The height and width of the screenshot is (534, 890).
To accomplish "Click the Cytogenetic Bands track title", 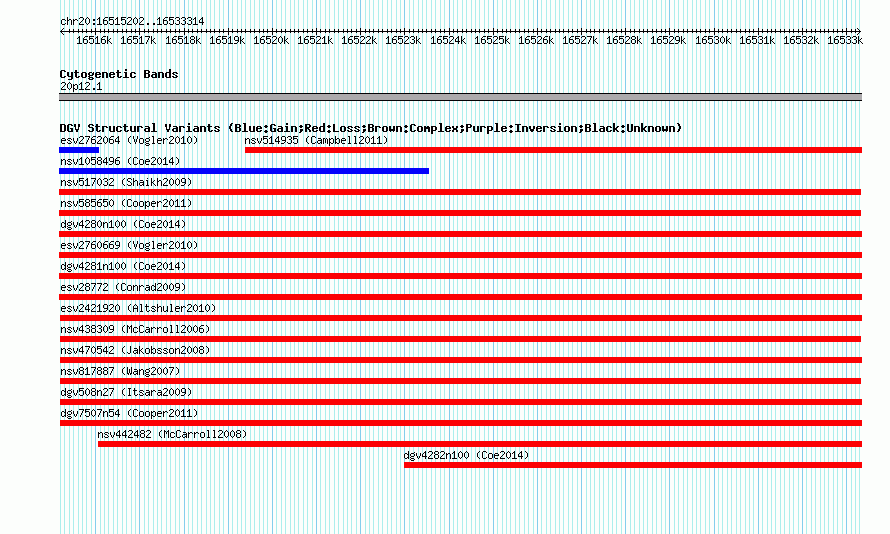I will coord(119,74).
